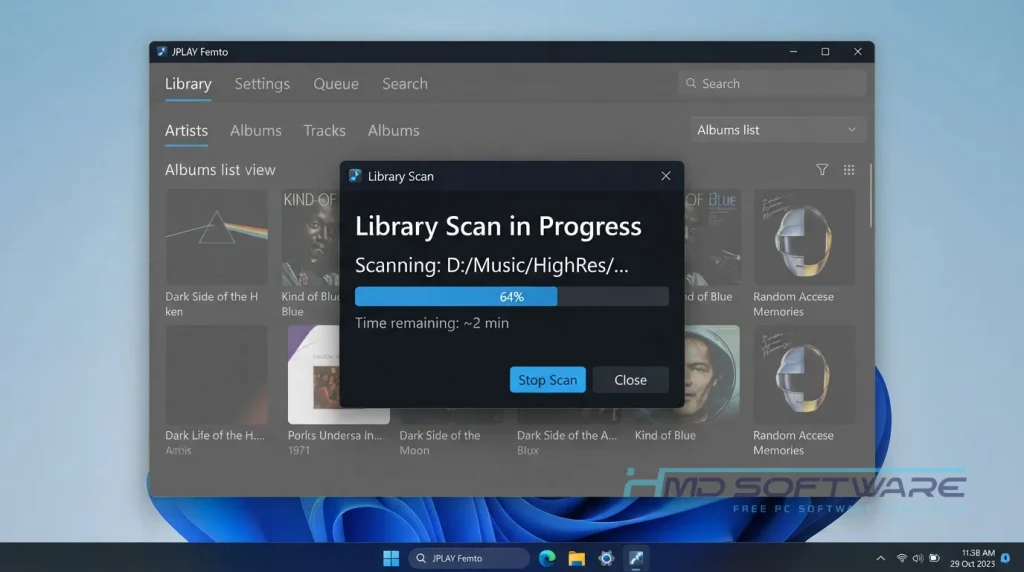
Task: Open the Dark Life of the H.... cover
Action: (216, 375)
